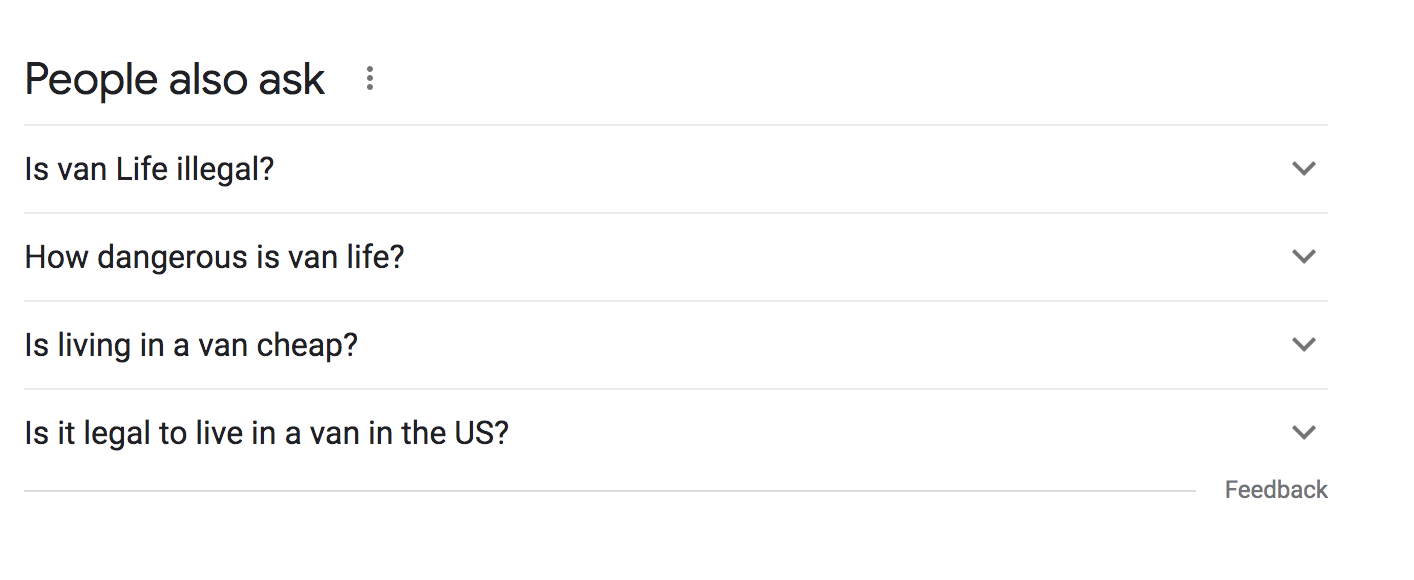Hit the last question's chevron icon

(1303, 433)
